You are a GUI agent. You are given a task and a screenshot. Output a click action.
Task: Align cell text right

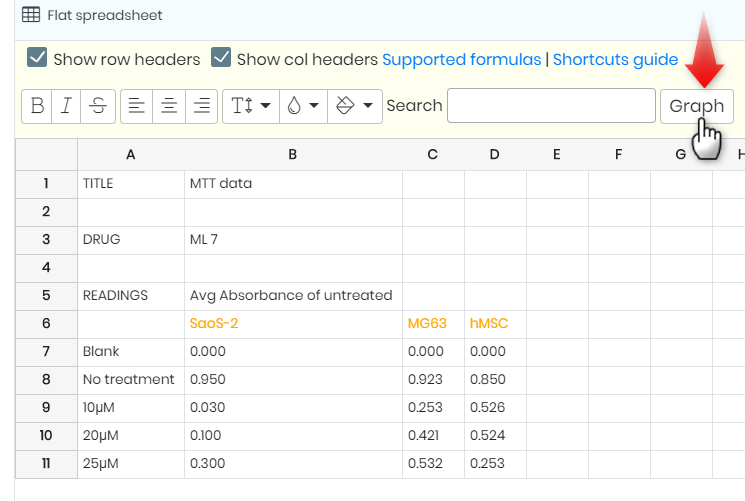(x=201, y=106)
